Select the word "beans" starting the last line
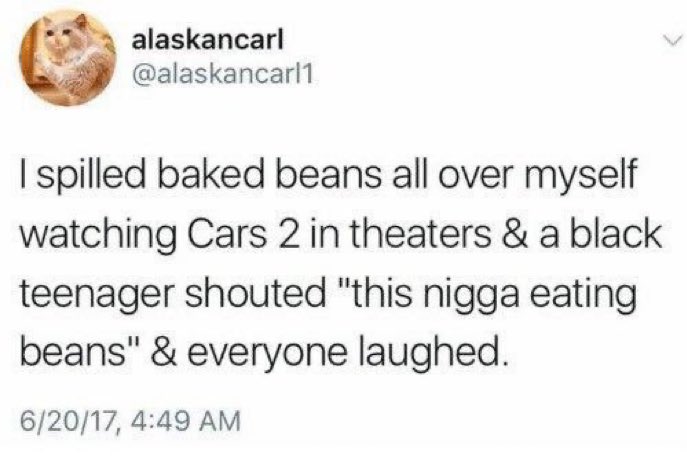 point(68,351)
